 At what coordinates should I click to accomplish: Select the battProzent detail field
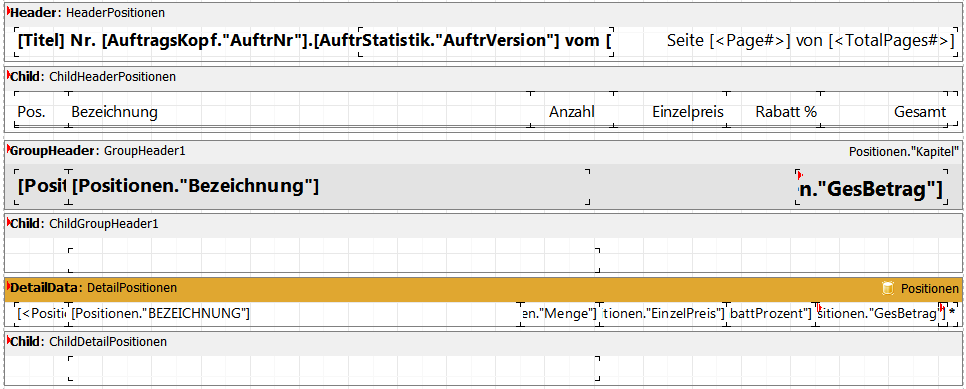click(770, 313)
